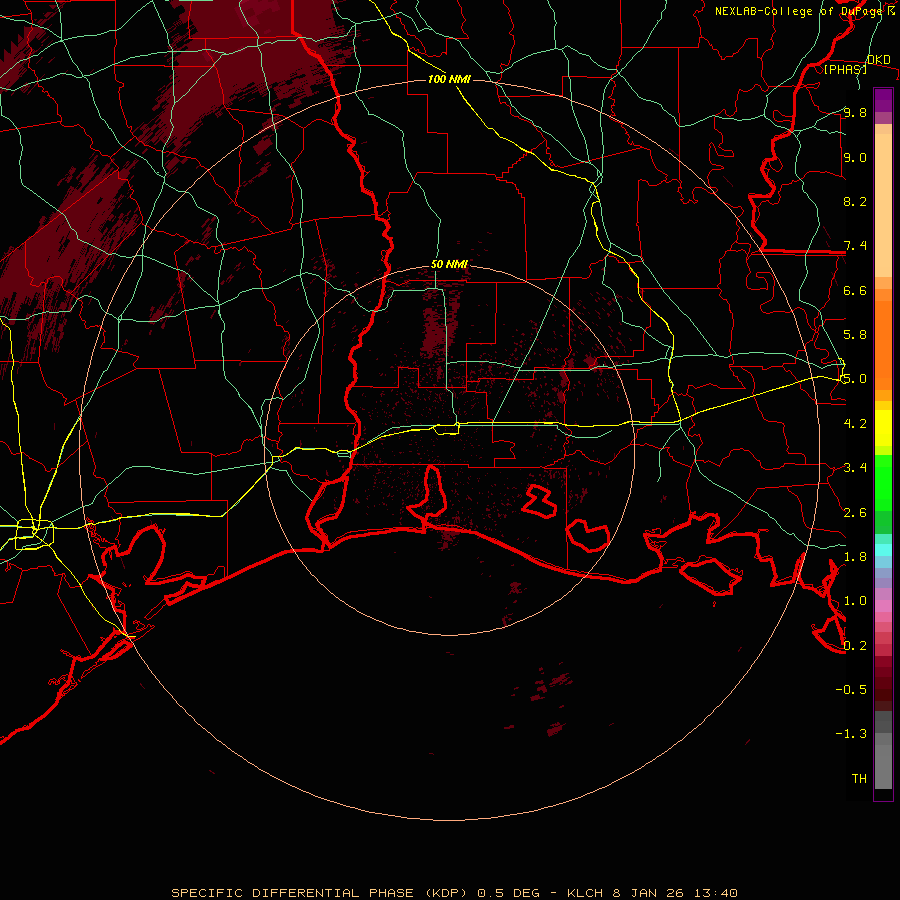Click the 5.8 scale value
Image resolution: width=900 pixels, height=900 pixels.
pyautogui.click(x=855, y=335)
